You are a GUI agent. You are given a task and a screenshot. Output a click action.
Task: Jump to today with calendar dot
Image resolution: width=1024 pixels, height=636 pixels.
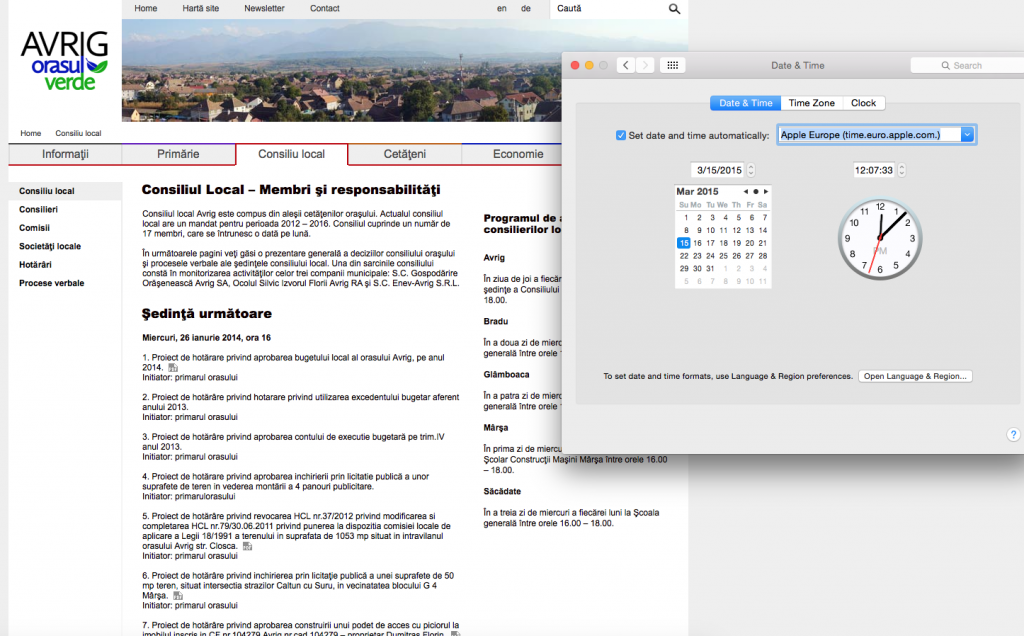point(756,191)
